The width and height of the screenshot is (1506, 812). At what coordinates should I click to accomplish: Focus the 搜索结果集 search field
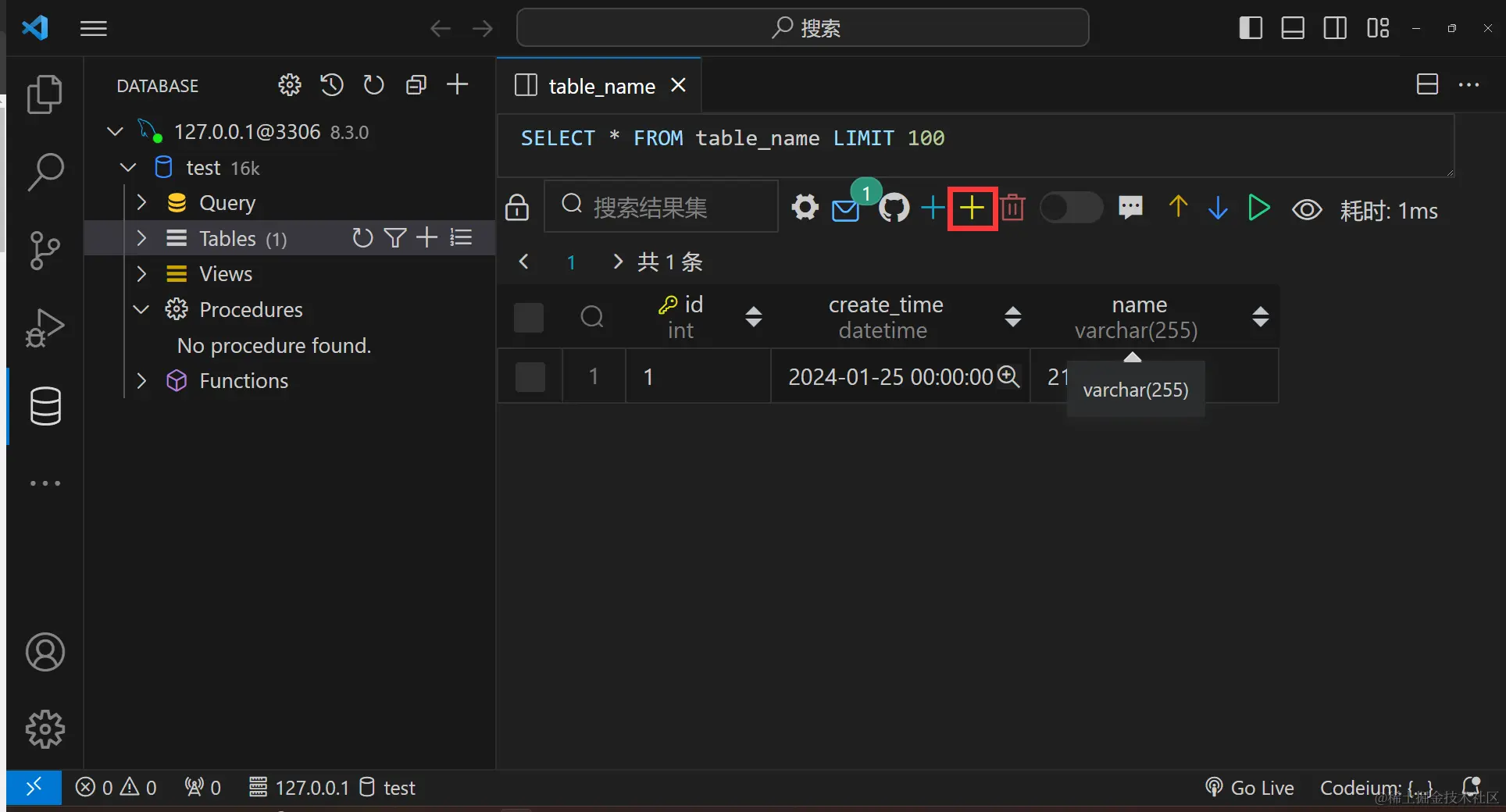click(x=661, y=206)
